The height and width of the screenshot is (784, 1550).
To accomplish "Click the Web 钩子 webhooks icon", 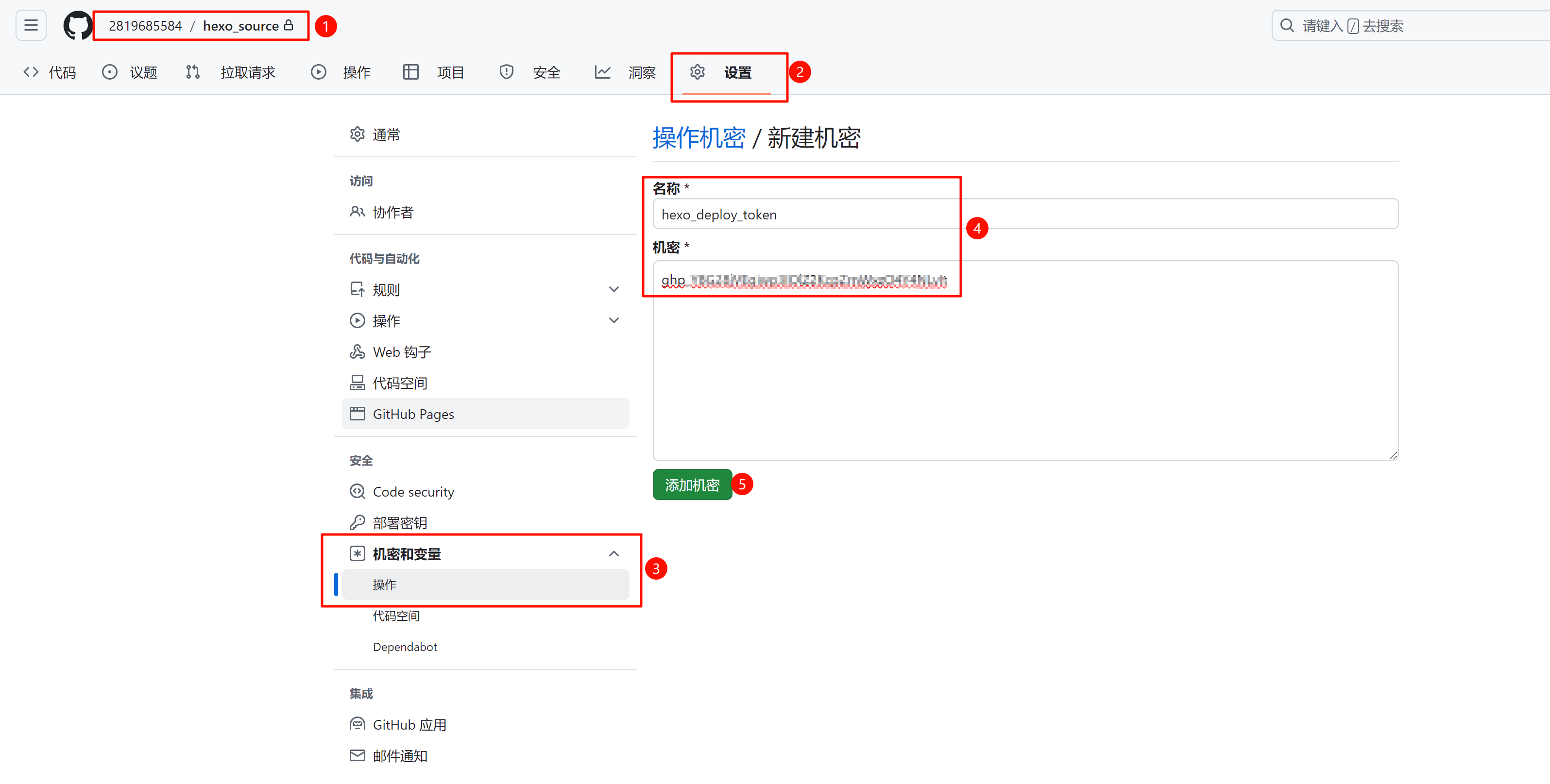I will point(358,351).
